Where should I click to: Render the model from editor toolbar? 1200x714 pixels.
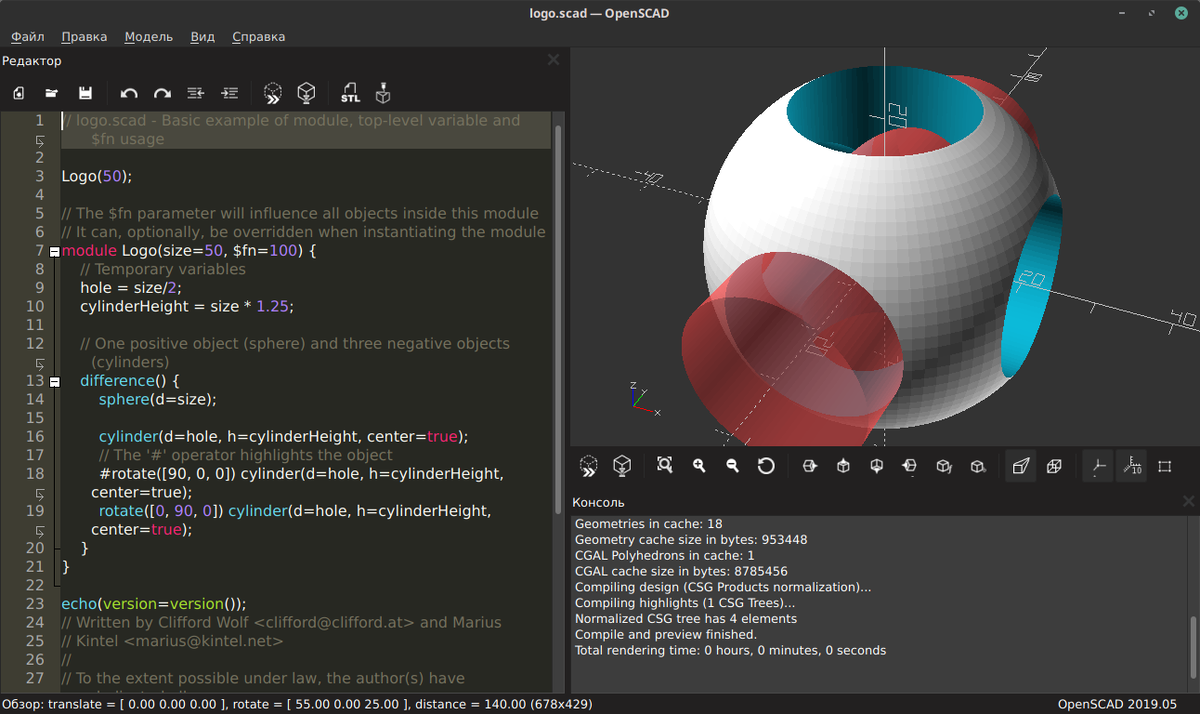306,93
